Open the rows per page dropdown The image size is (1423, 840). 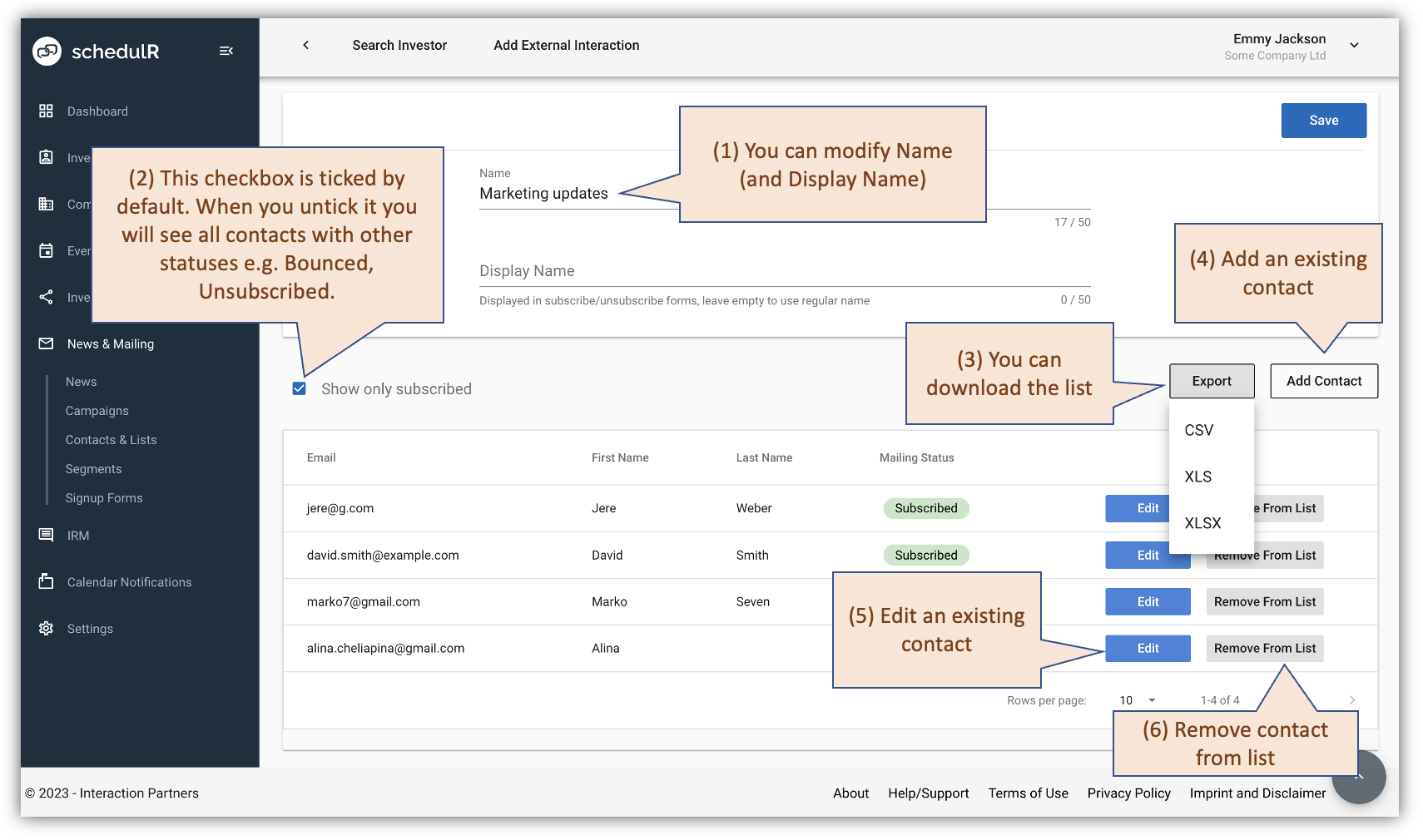tap(1137, 699)
